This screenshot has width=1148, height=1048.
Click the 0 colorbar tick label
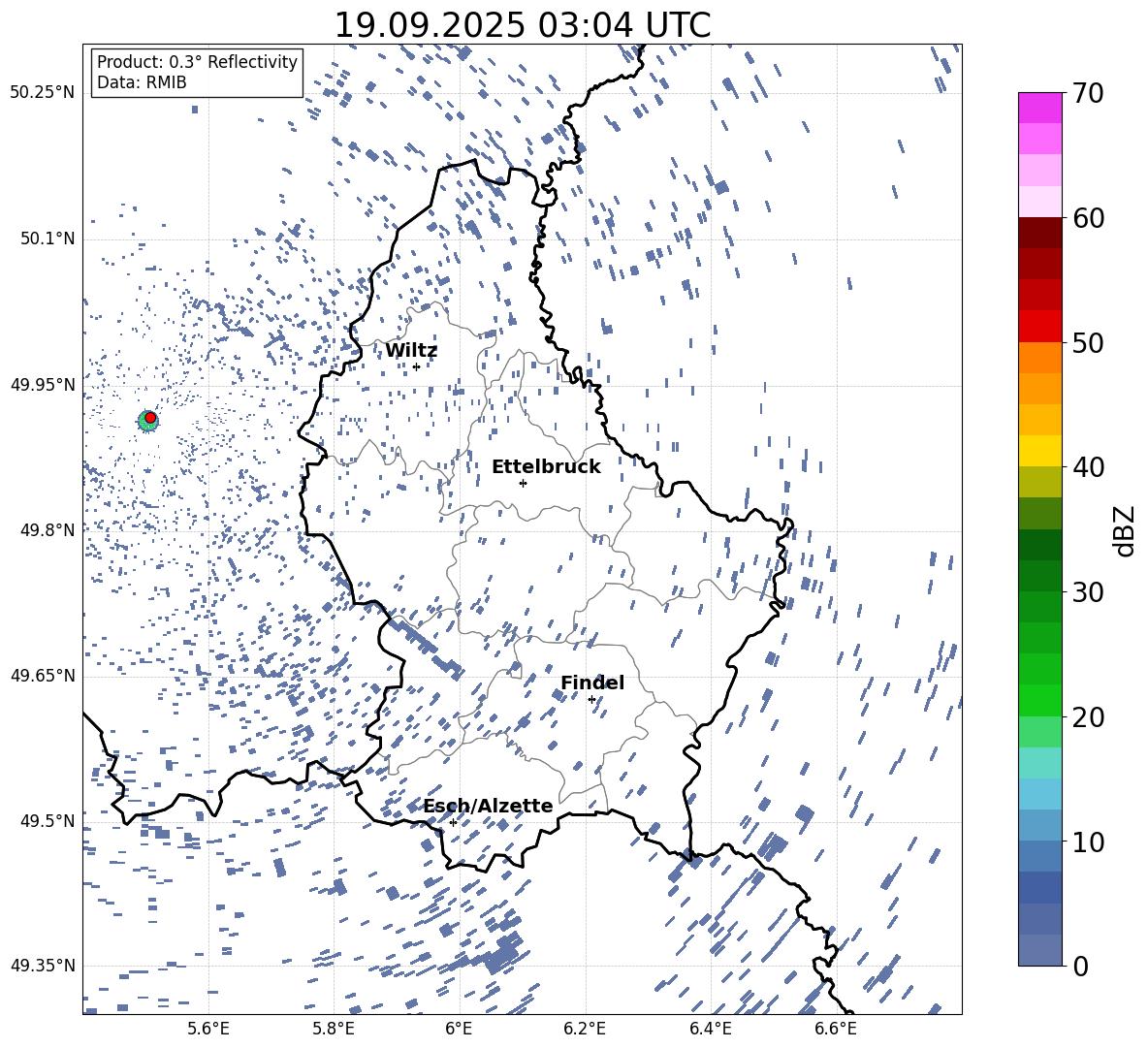(x=1080, y=966)
